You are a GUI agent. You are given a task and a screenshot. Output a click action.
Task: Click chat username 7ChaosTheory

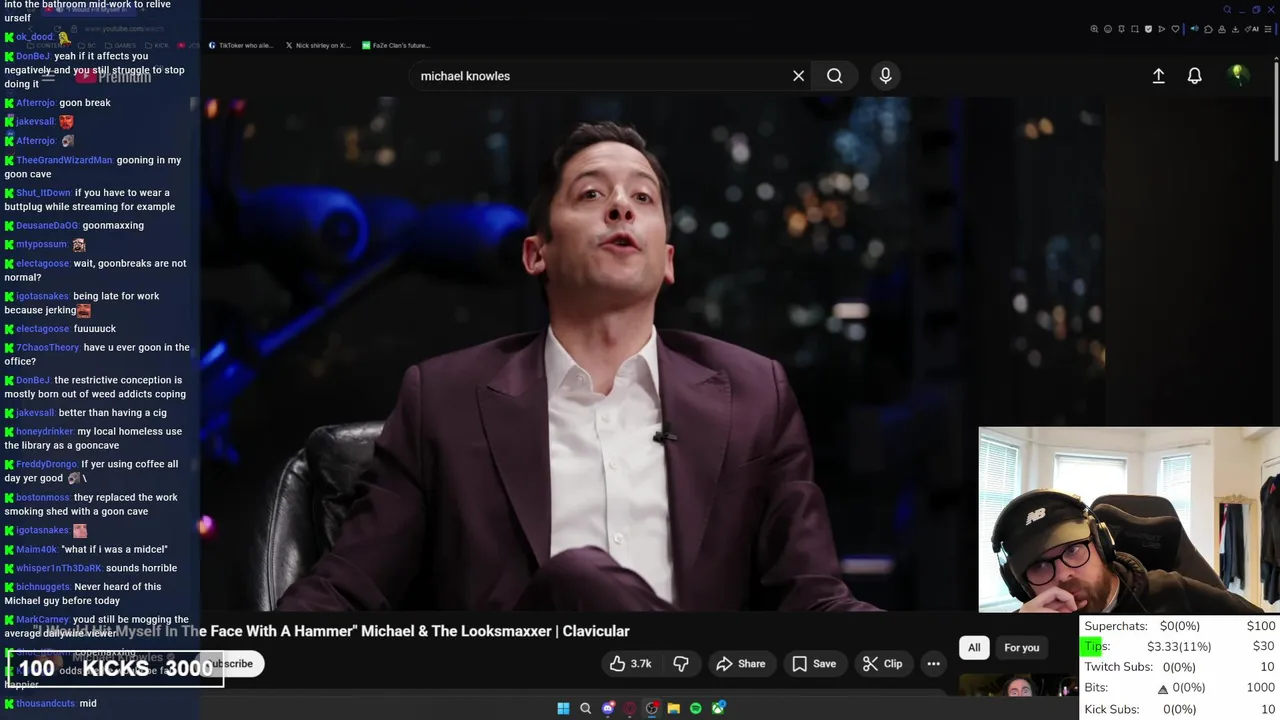(x=47, y=347)
